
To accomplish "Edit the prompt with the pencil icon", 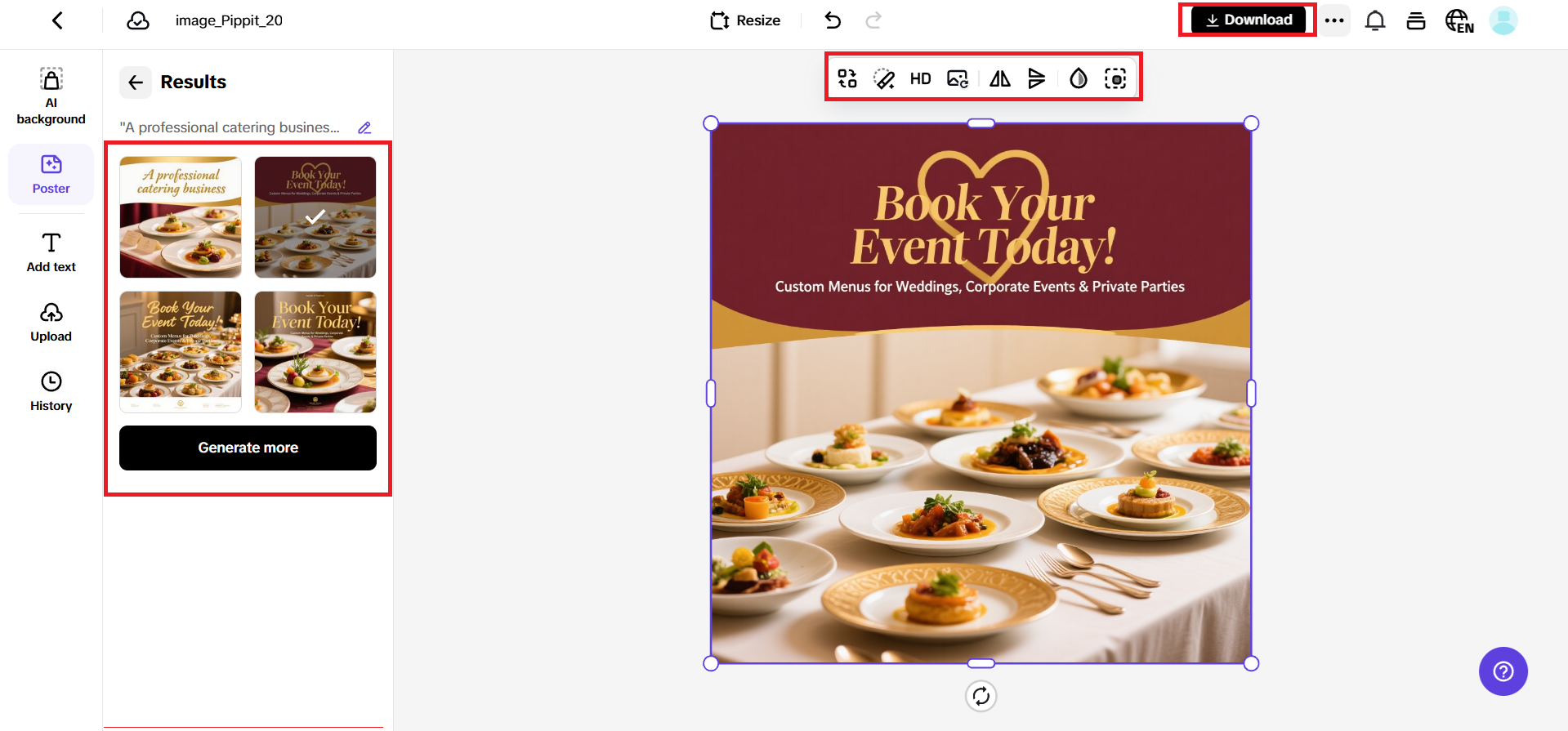I will (x=364, y=127).
